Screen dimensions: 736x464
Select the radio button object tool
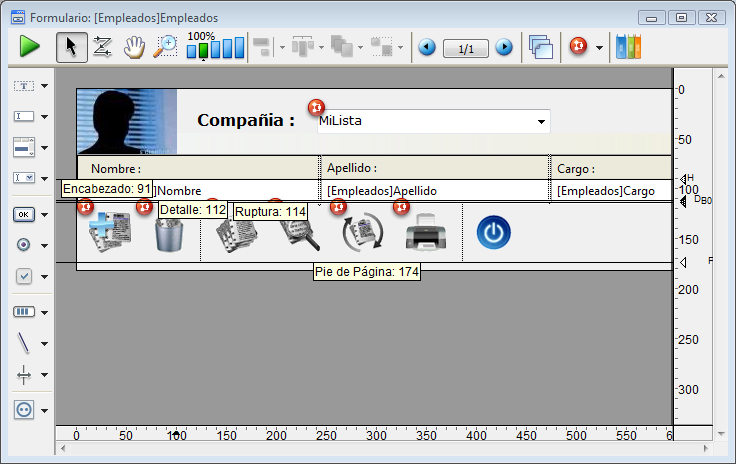[24, 244]
